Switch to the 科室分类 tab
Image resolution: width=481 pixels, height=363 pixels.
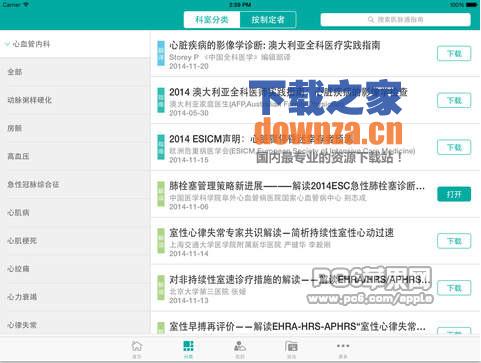212,20
